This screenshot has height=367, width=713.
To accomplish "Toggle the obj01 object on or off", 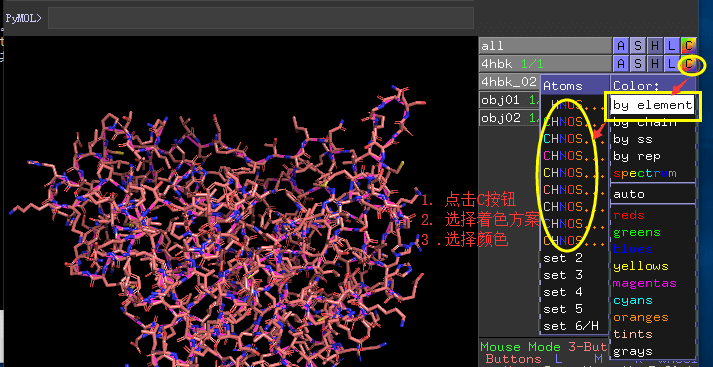I will (x=509, y=100).
